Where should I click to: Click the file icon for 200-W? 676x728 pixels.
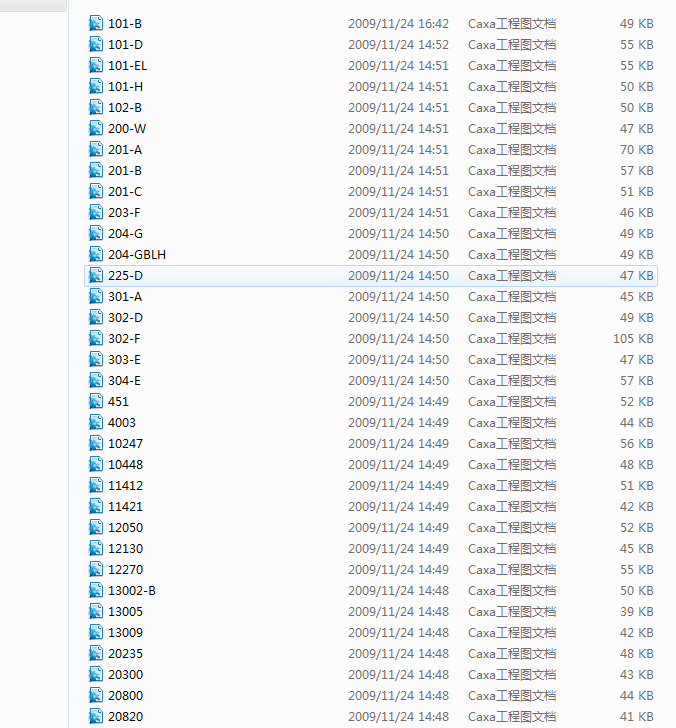click(x=96, y=128)
